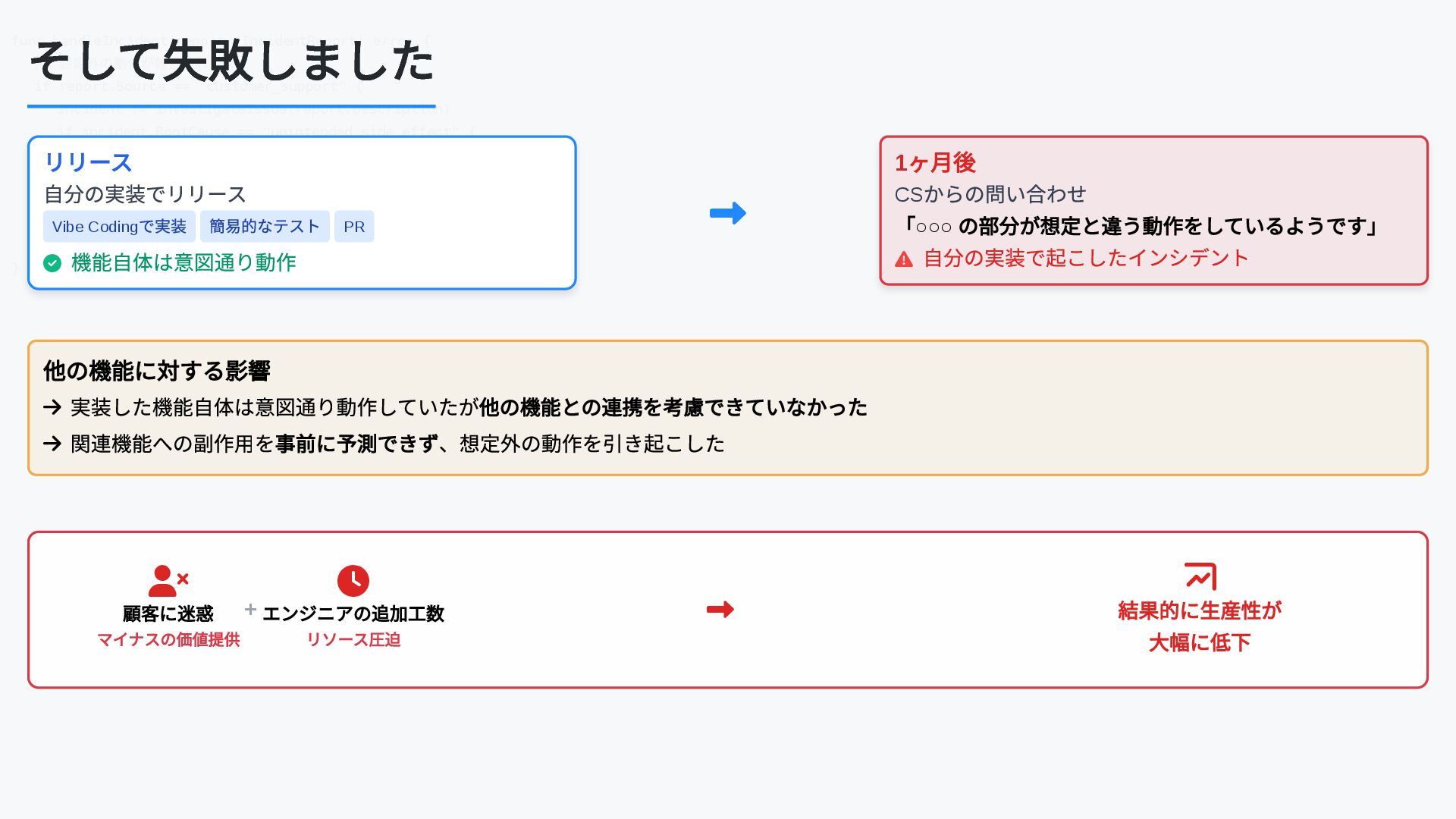This screenshot has height=819, width=1456.
Task: Click the red arrow in bottom box
Action: pos(720,610)
